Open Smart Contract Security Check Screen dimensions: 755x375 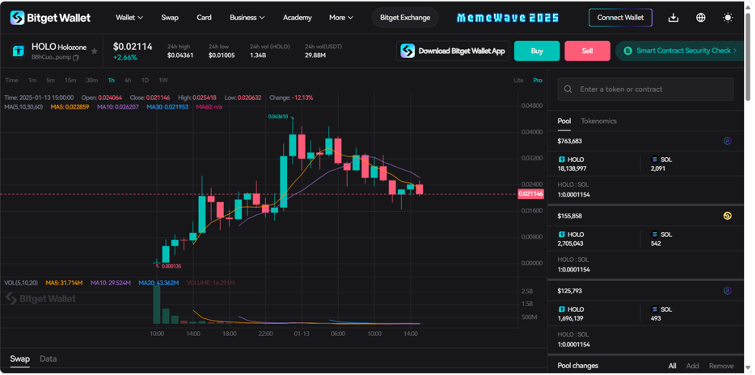(x=679, y=51)
